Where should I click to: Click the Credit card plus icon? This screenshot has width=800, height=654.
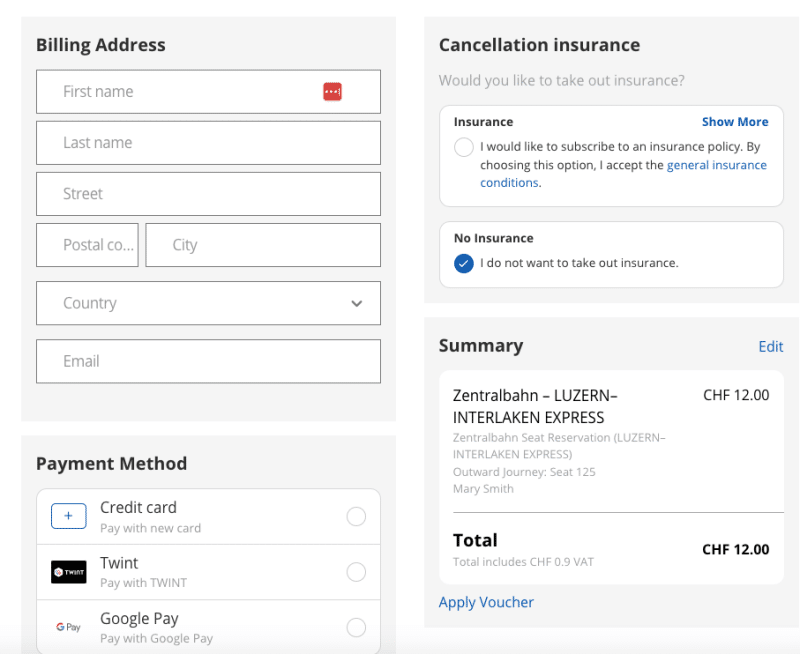69,516
